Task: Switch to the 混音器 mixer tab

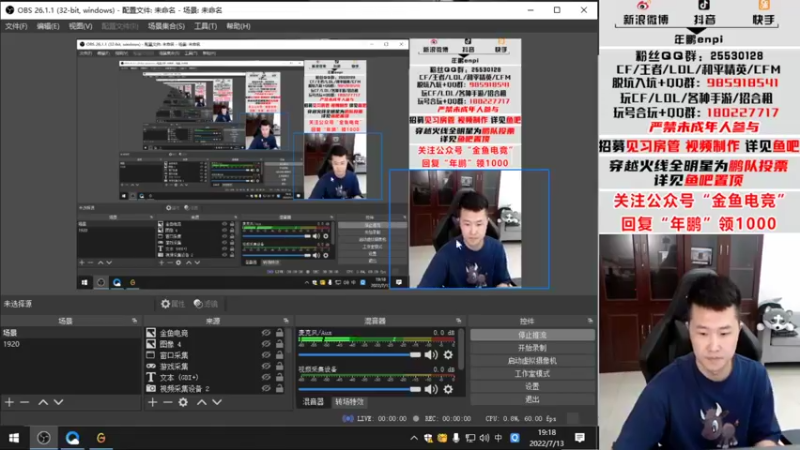Action: pos(313,402)
